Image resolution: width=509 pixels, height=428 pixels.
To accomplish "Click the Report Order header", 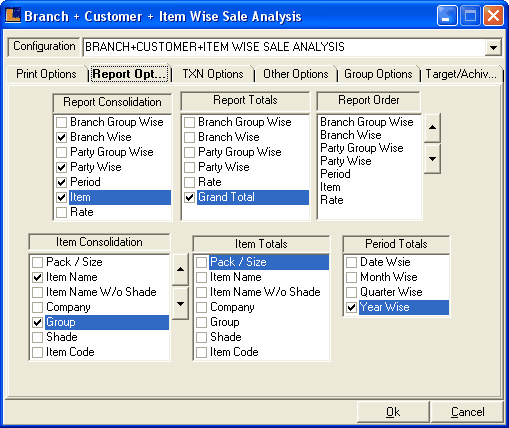I will coord(369,100).
